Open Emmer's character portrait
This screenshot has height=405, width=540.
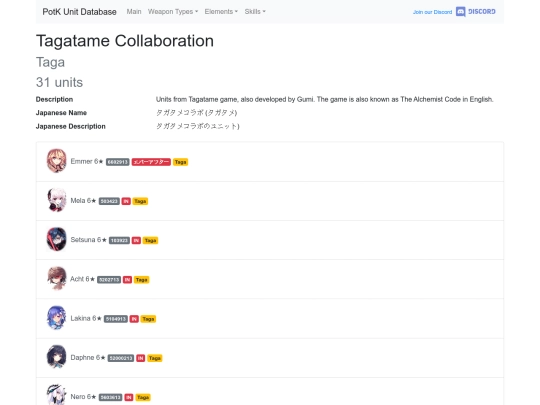click(x=56, y=161)
